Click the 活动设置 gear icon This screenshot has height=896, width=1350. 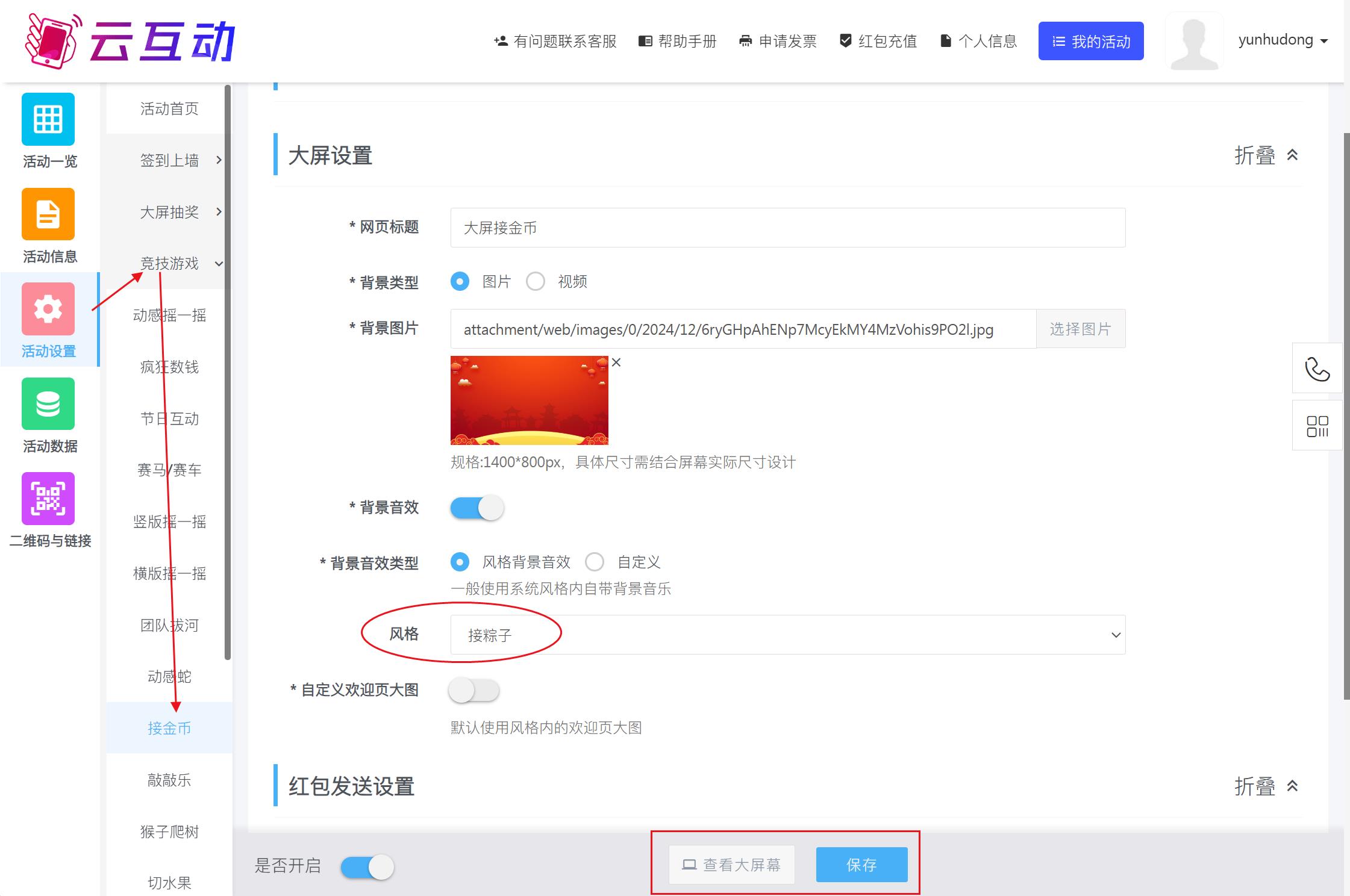[x=48, y=309]
